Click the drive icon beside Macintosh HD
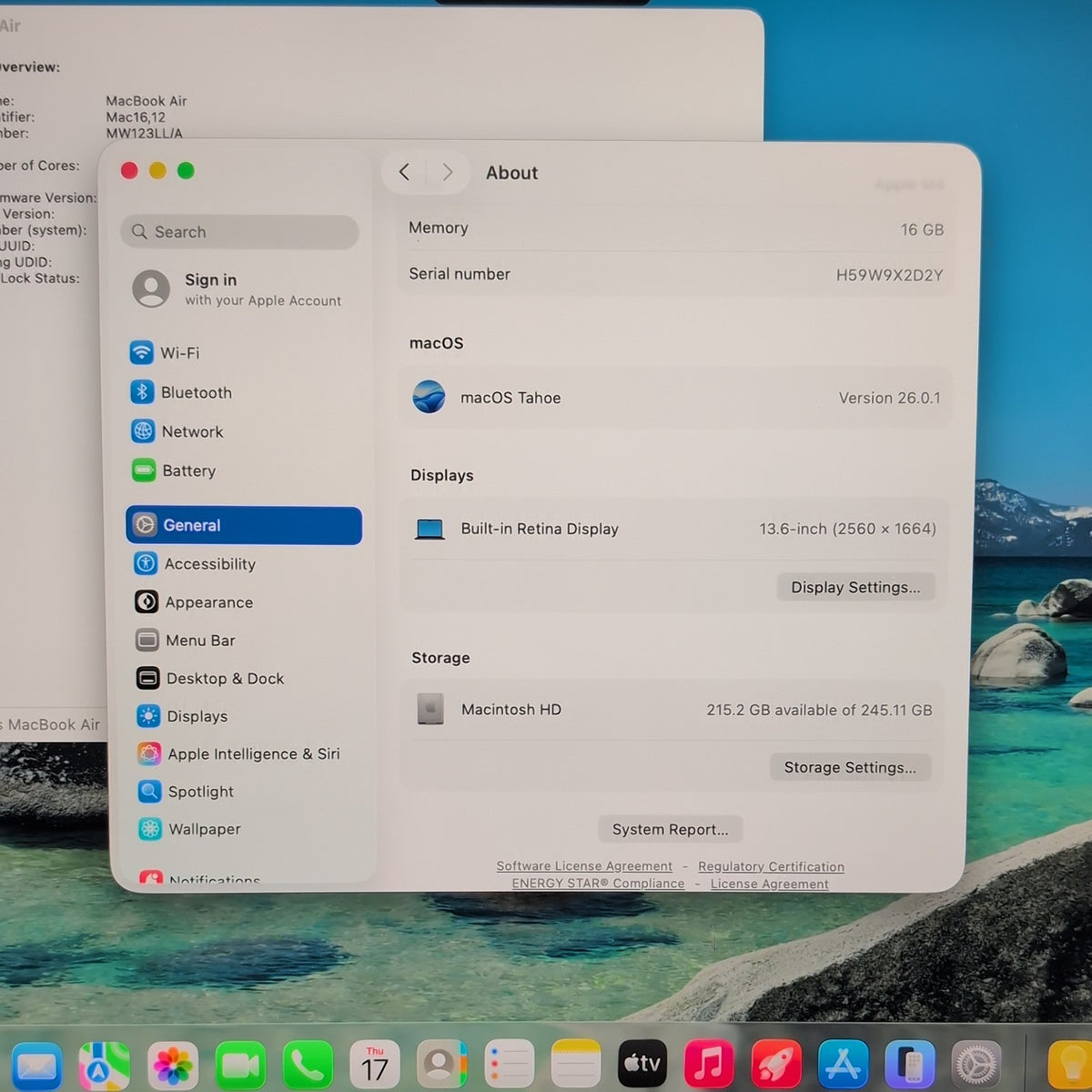Viewport: 1092px width, 1092px height. point(430,709)
